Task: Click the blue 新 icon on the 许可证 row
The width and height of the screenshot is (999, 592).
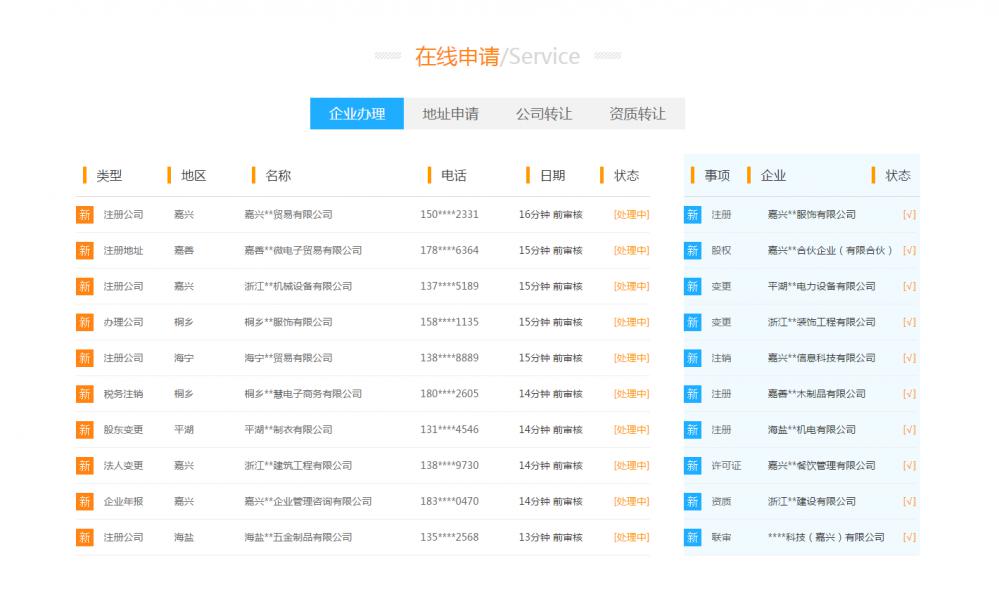Action: pos(692,465)
